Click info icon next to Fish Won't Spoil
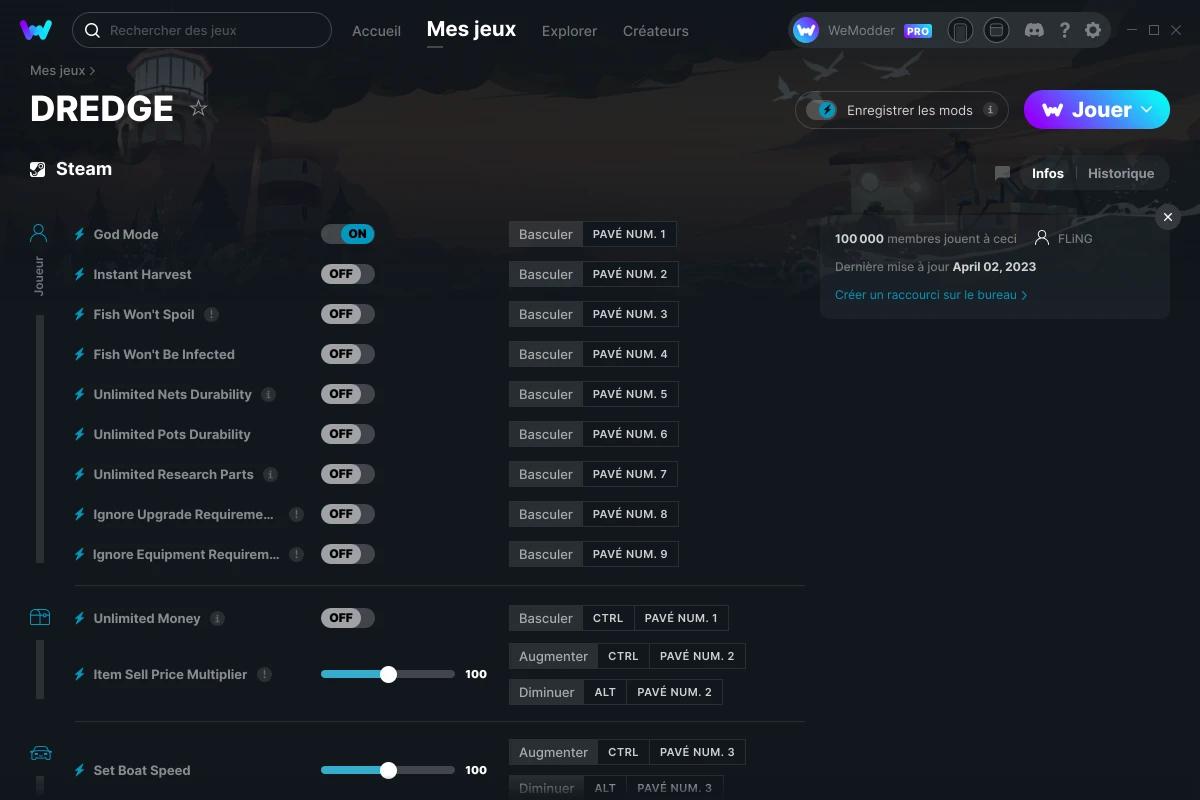 (x=211, y=314)
